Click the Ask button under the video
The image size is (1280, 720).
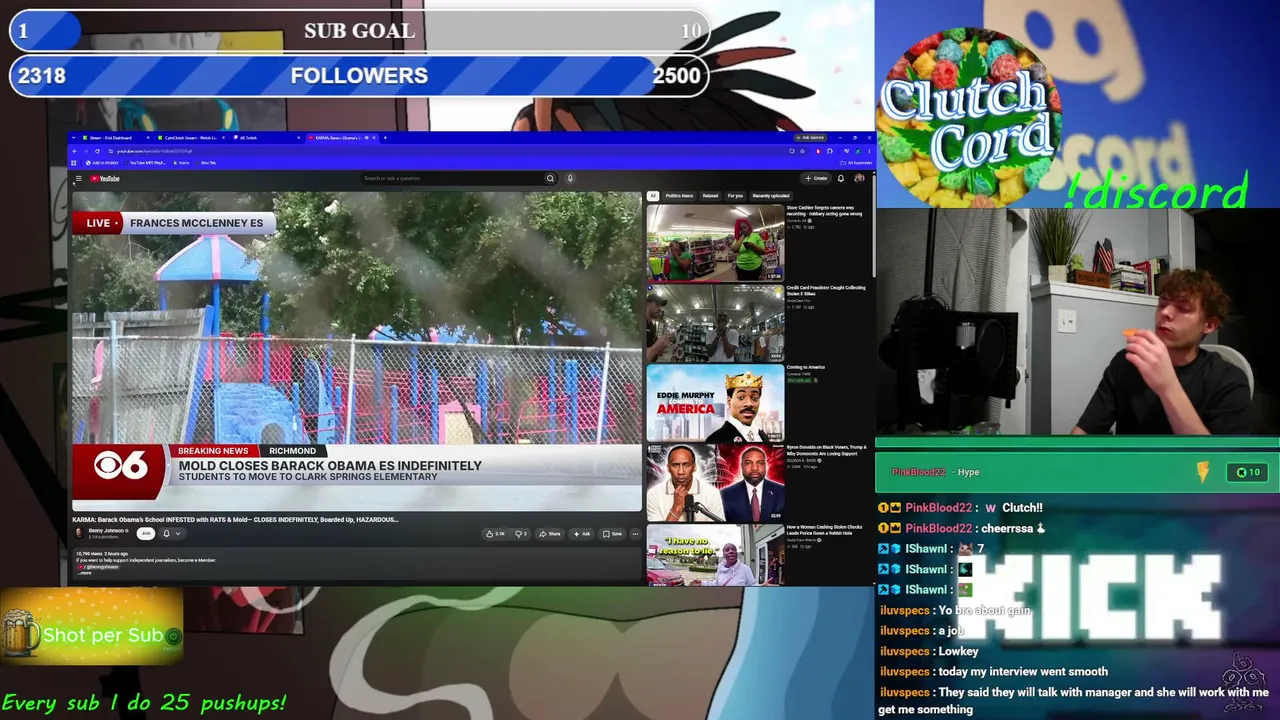tap(582, 534)
